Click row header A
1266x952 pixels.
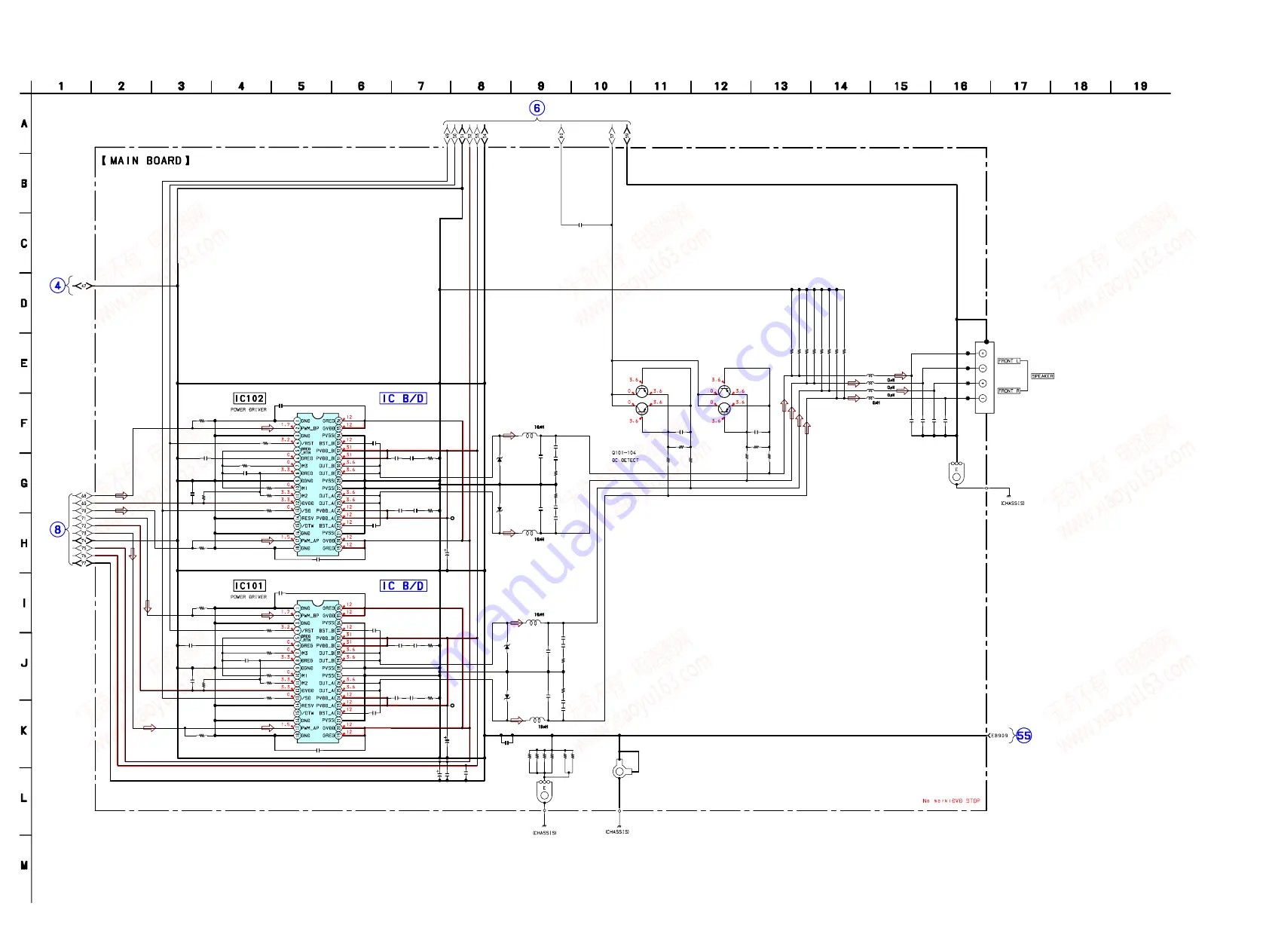click(24, 124)
